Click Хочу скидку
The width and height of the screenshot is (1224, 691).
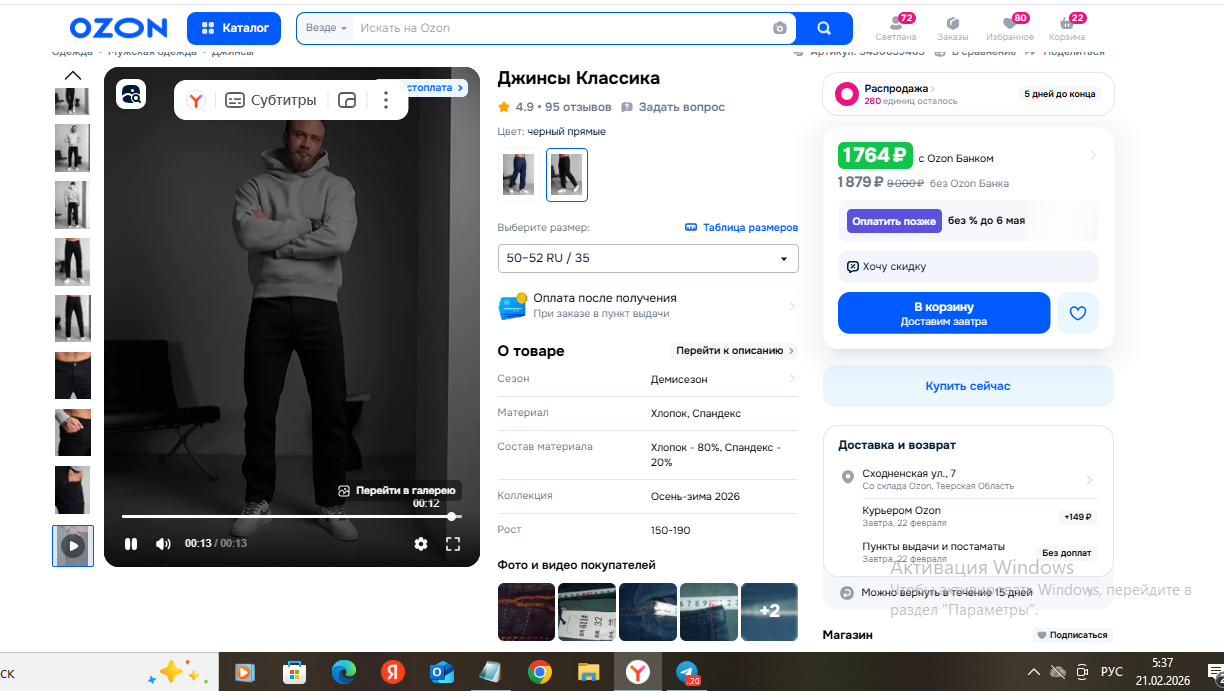pos(967,267)
